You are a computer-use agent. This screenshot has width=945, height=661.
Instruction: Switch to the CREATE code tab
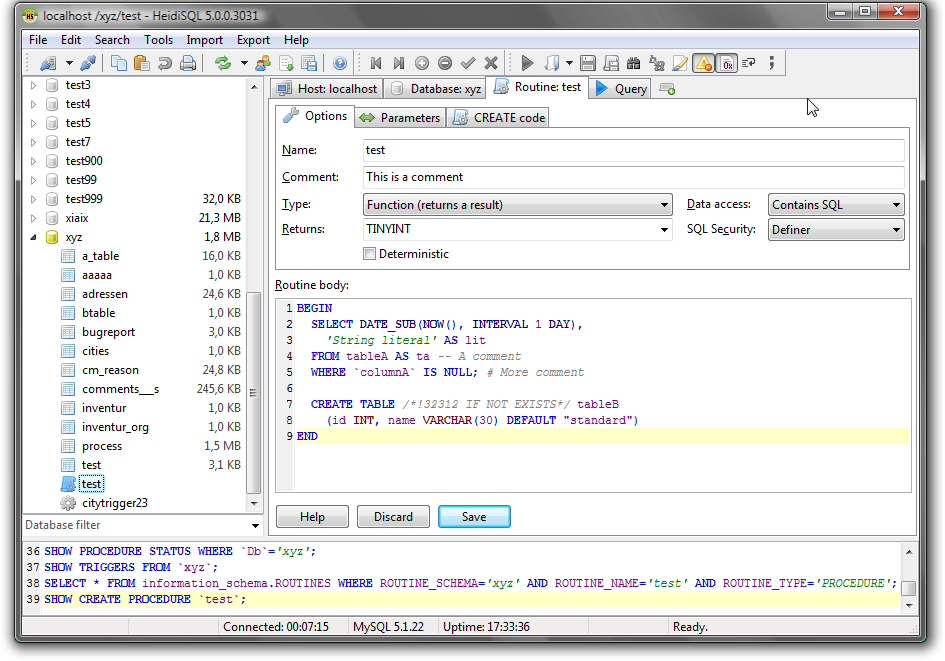pos(499,118)
